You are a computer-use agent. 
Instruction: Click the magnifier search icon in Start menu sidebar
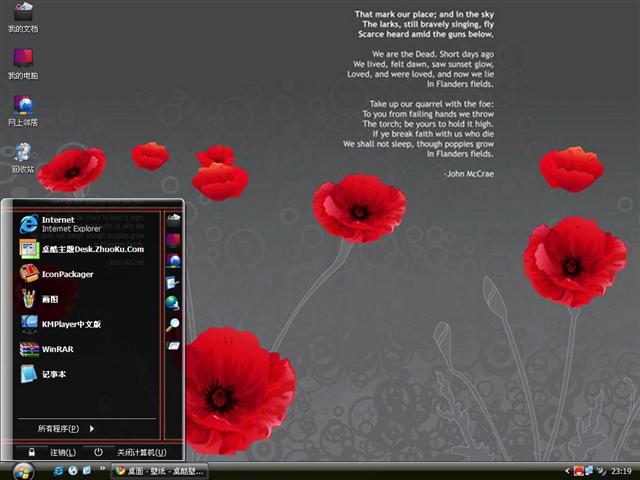tap(173, 324)
